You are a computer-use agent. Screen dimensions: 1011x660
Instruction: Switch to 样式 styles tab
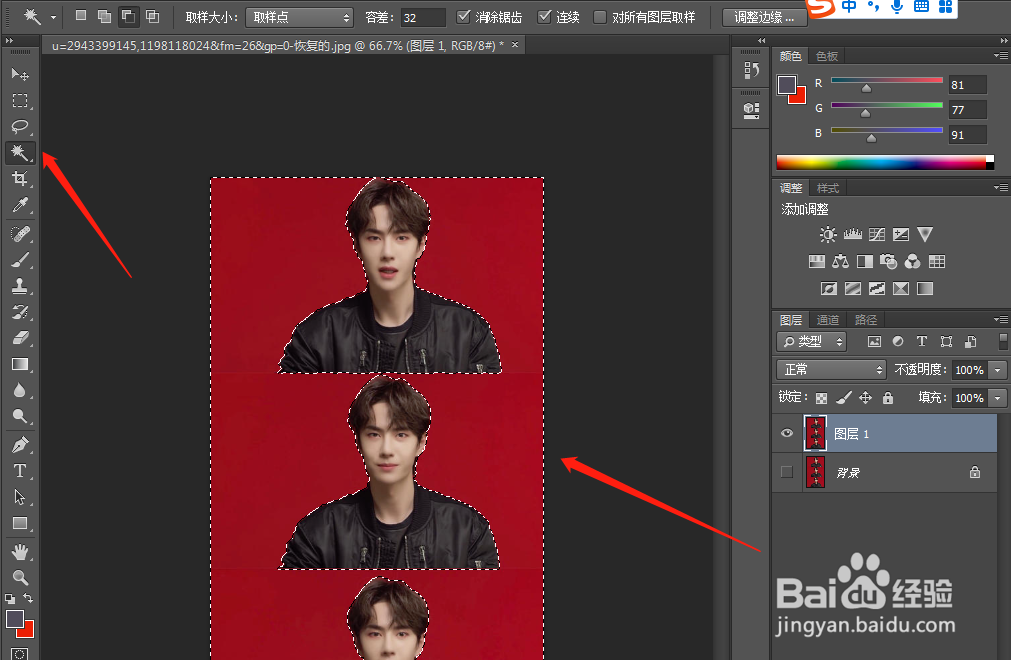pyautogui.click(x=828, y=188)
